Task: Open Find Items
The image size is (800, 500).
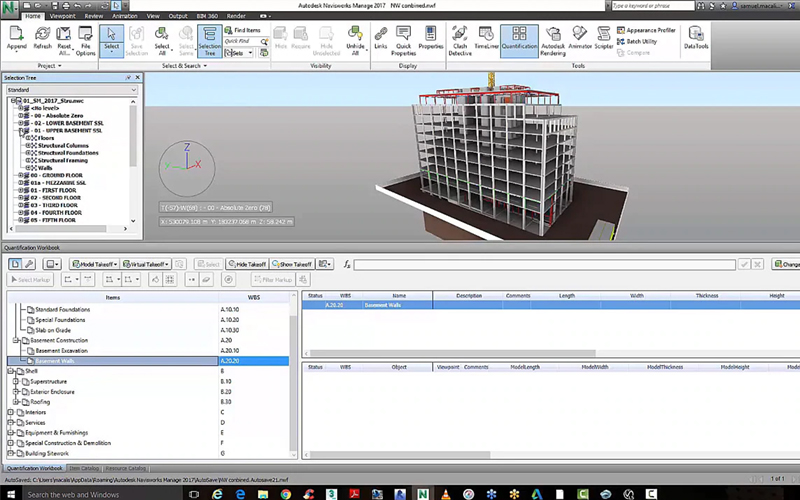Action: pos(243,30)
